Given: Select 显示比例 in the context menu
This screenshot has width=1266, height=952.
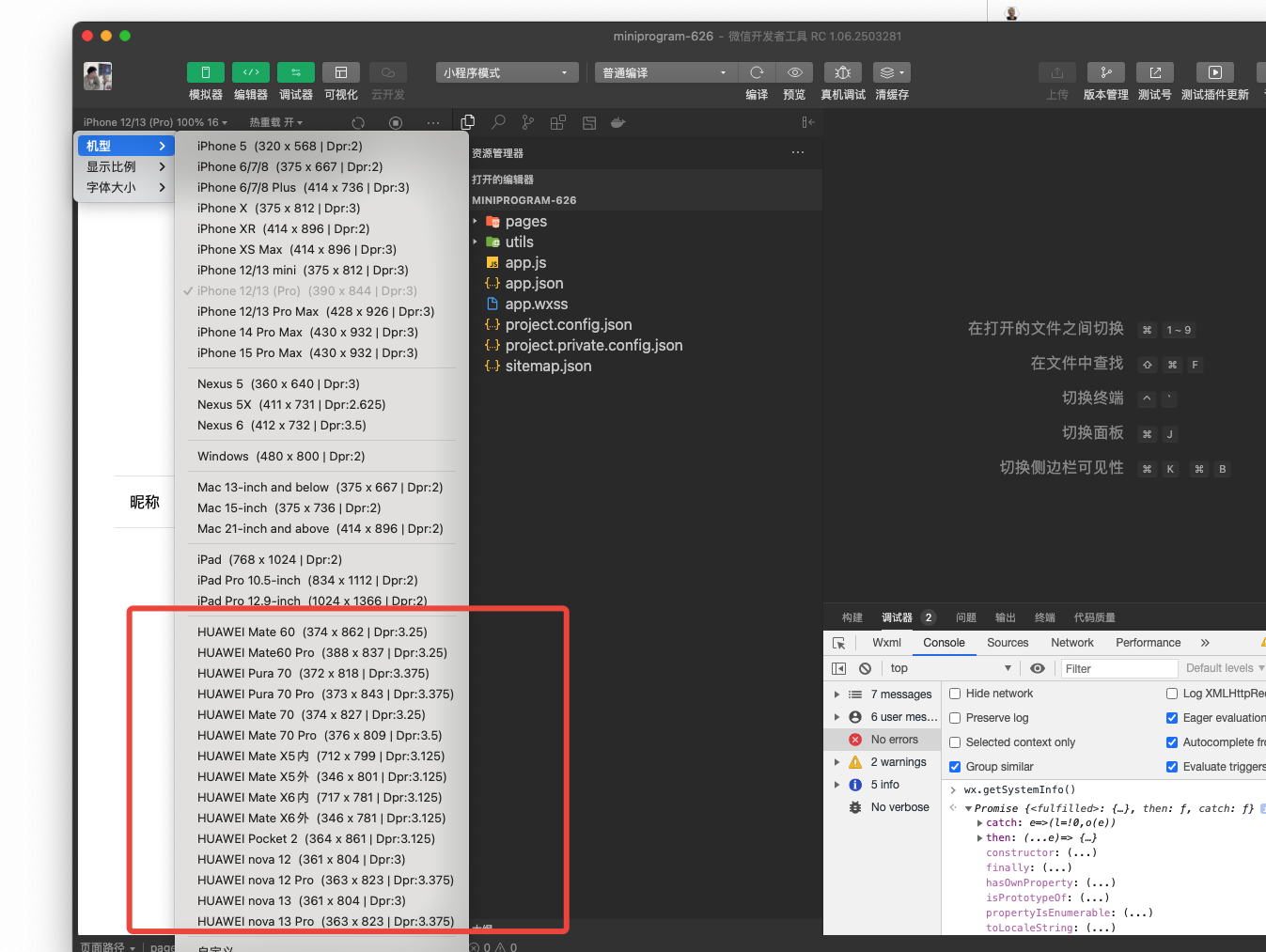Looking at the screenshot, I should pyautogui.click(x=125, y=166).
